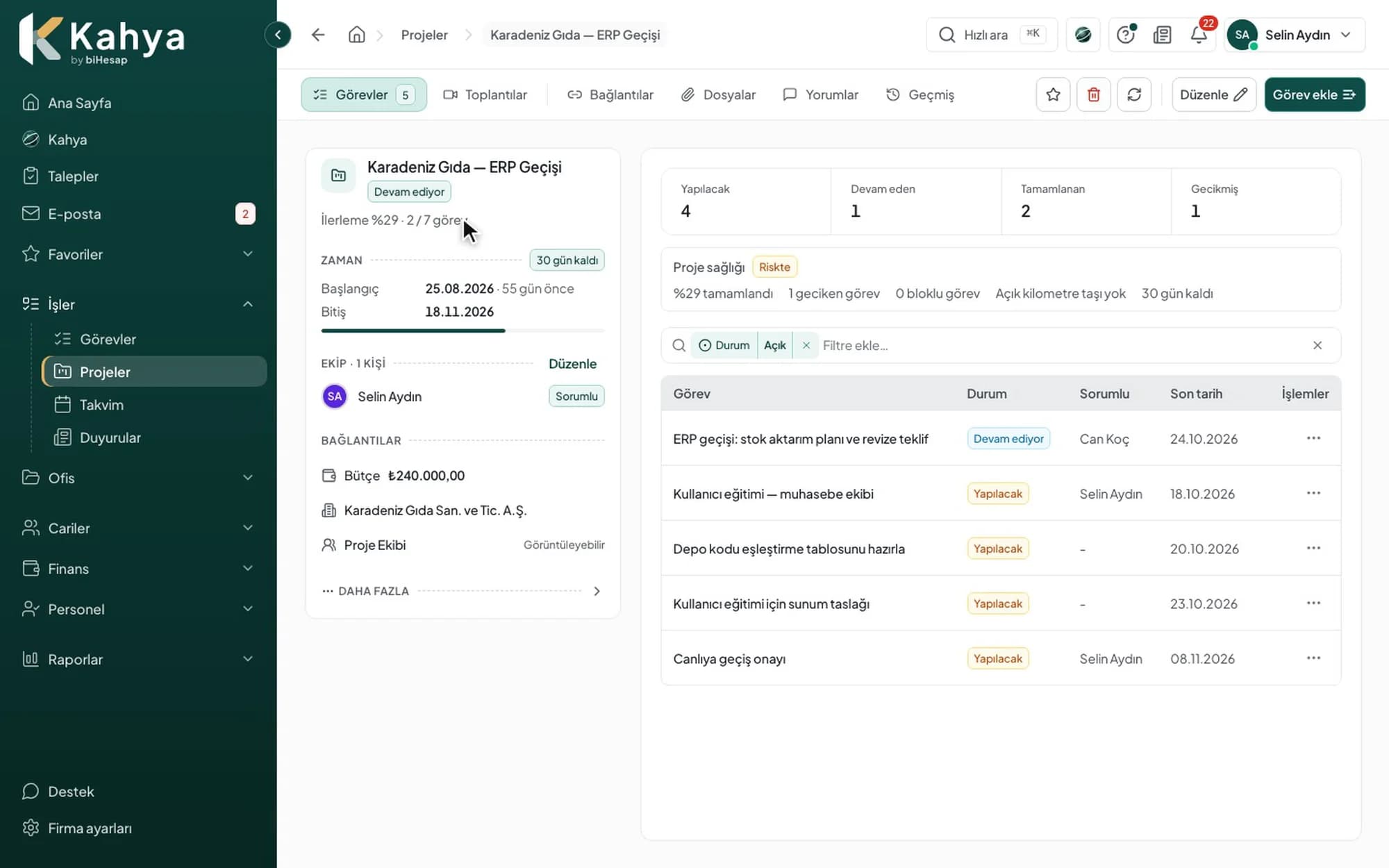Open actions for Depo kodu eşleştirme row
This screenshot has height=868, width=1389.
[1313, 549]
